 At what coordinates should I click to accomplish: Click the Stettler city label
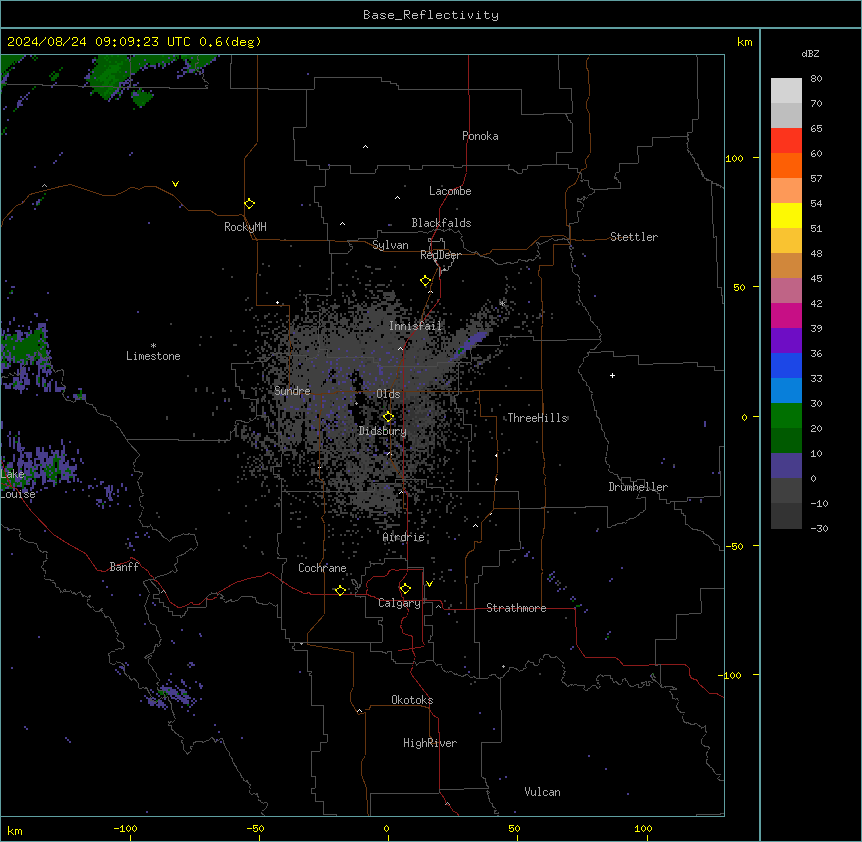[634, 237]
